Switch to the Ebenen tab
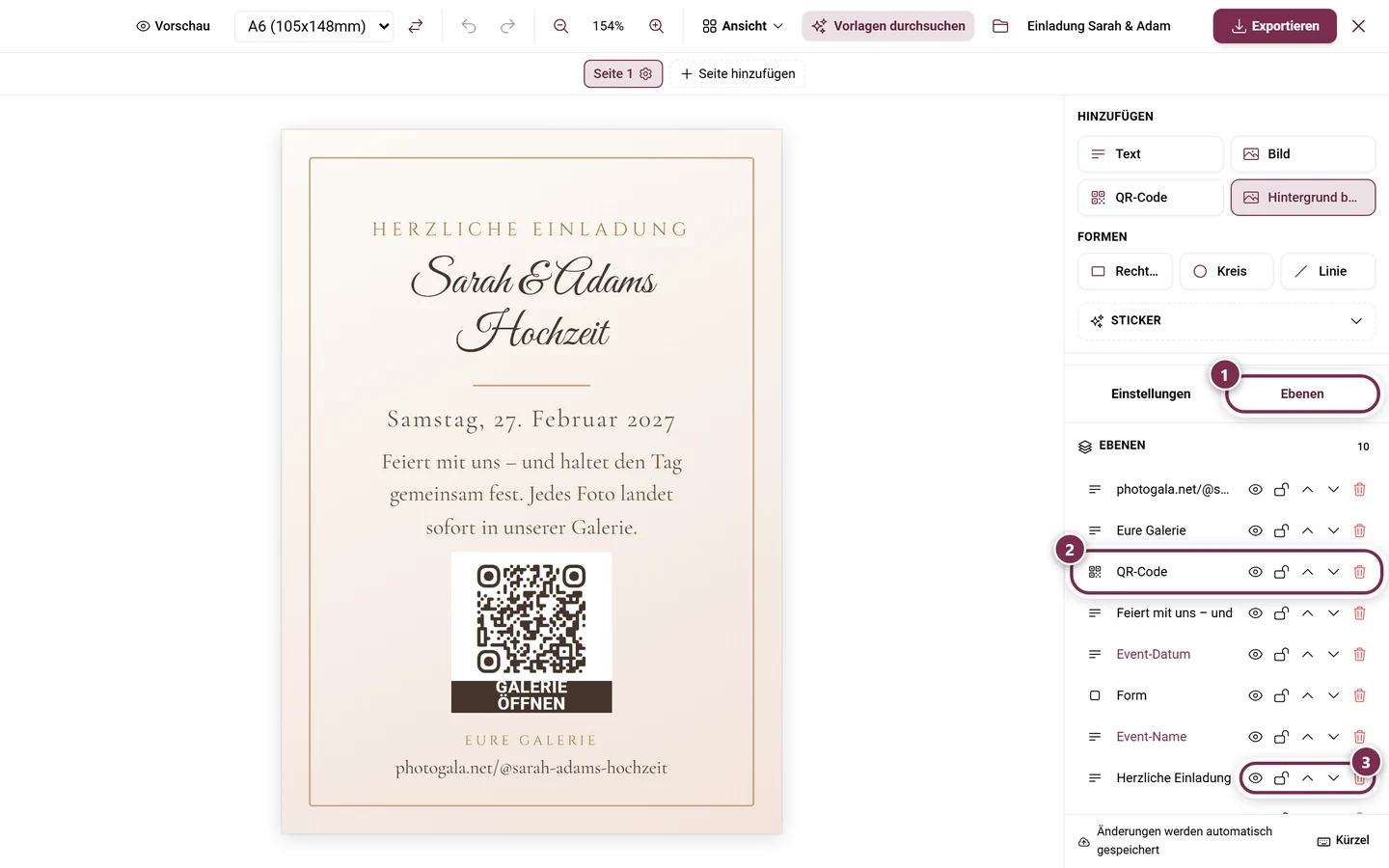The image size is (1389, 868). click(x=1302, y=393)
